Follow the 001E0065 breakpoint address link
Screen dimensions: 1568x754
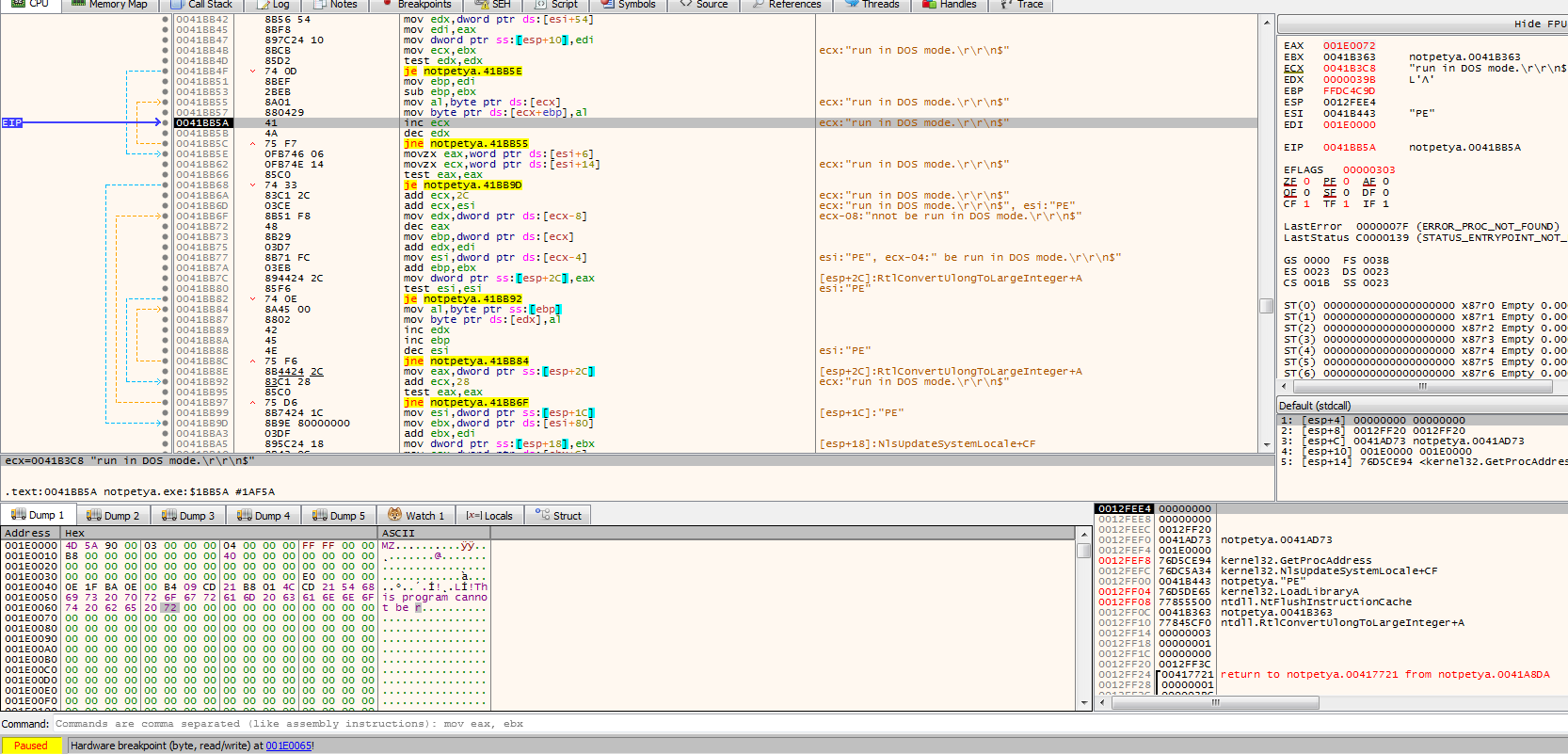click(288, 746)
